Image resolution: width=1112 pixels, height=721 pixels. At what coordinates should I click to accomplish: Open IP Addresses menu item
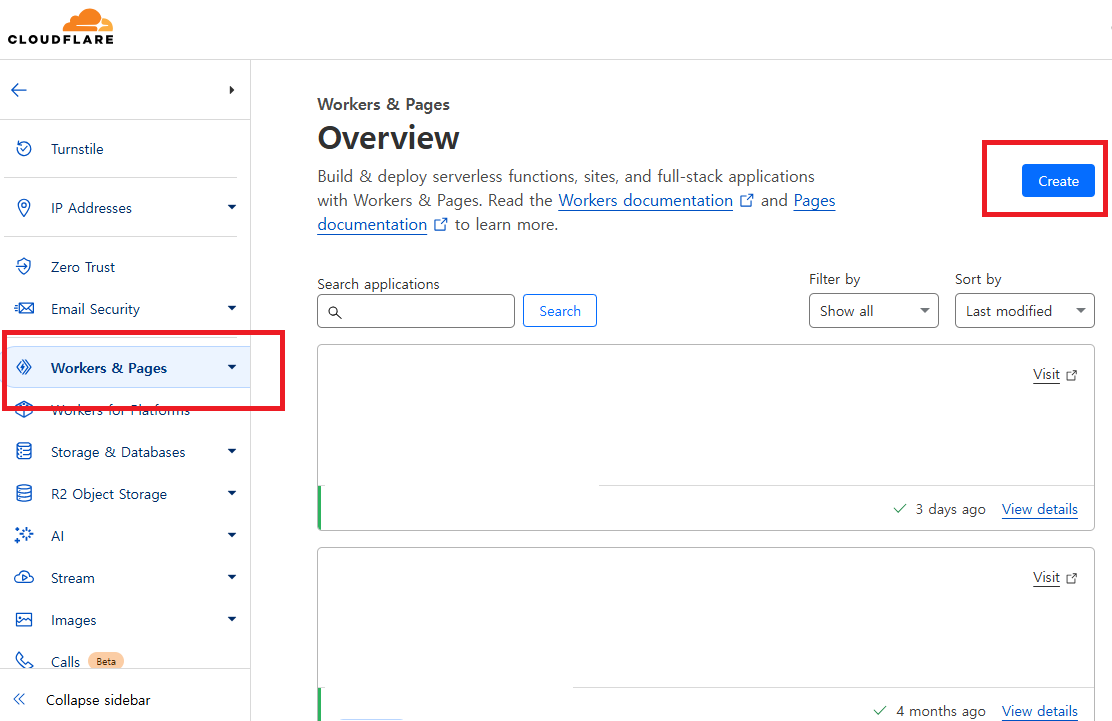pos(91,208)
